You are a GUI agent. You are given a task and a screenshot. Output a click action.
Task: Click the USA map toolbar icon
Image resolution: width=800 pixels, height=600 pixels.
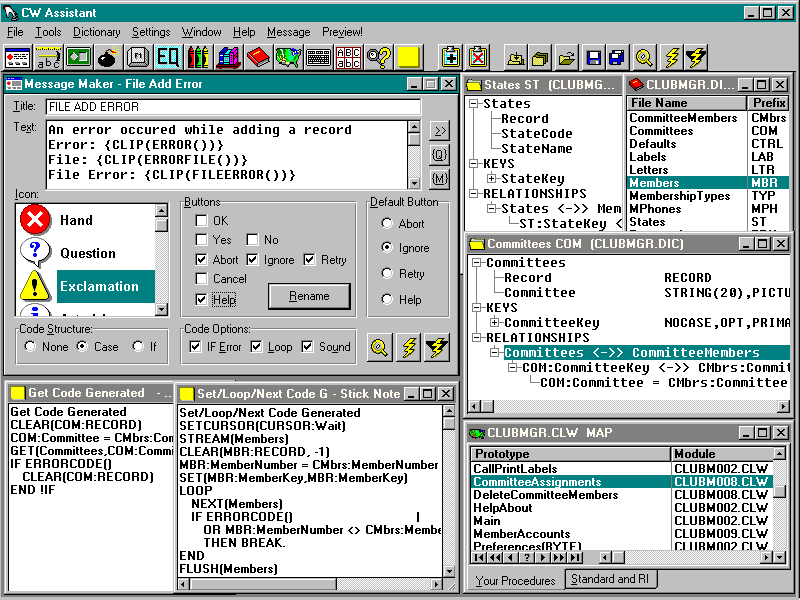[288, 57]
